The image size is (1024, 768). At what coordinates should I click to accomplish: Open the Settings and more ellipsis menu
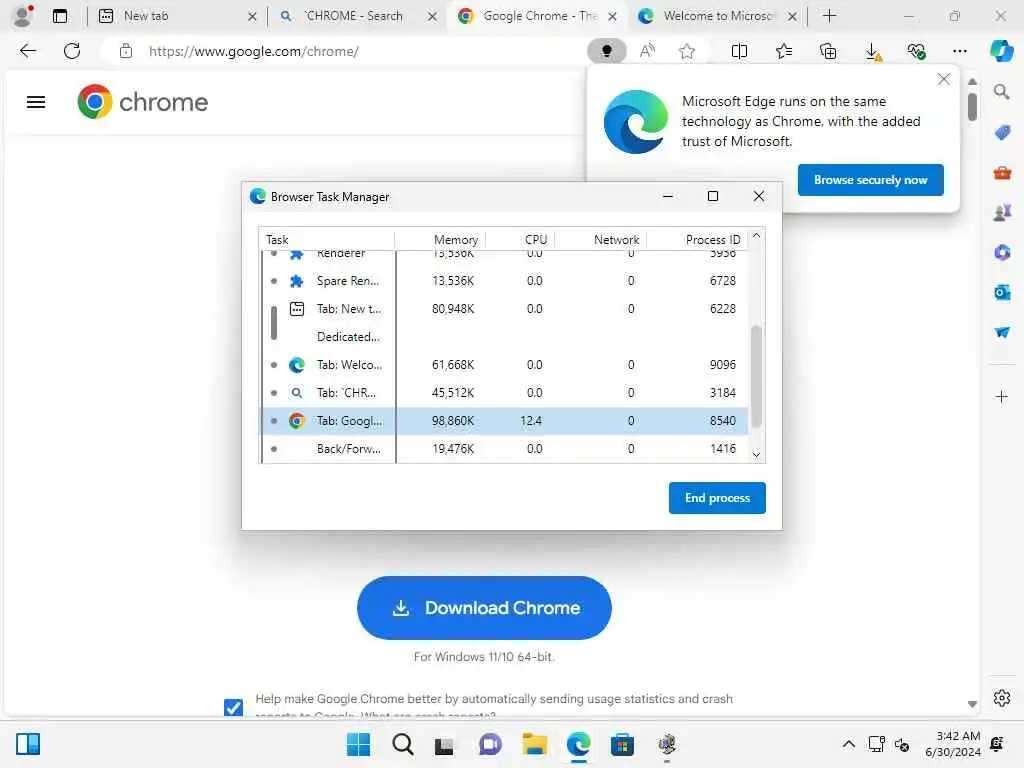tap(959, 51)
